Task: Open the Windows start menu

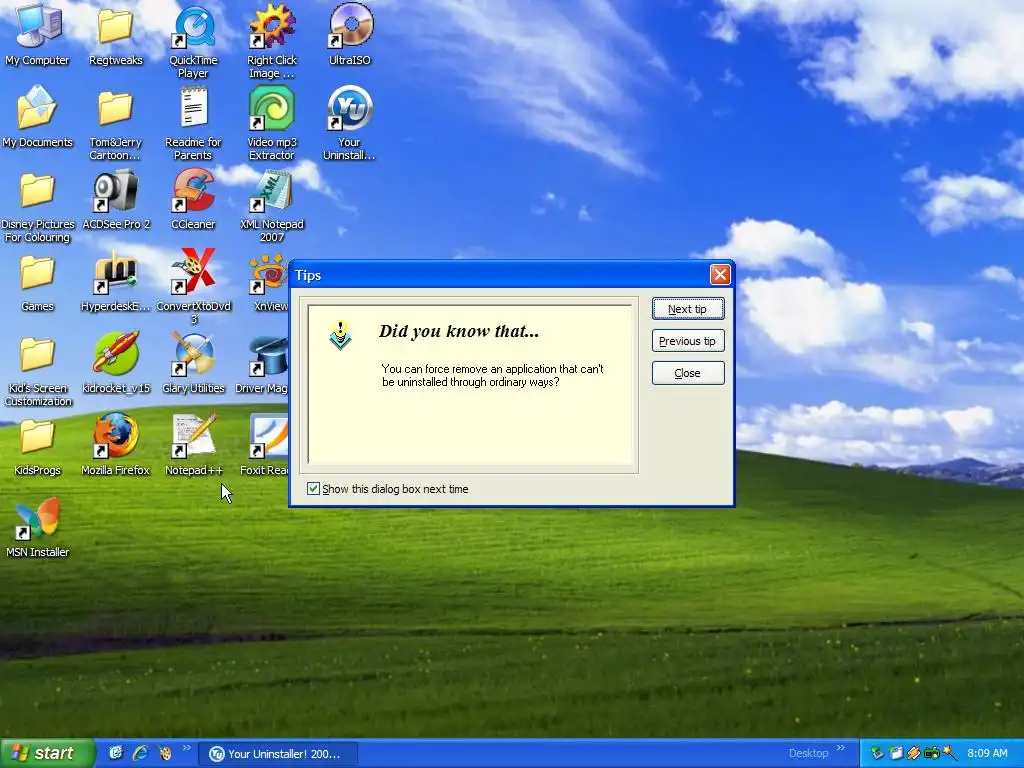Action: [46, 753]
